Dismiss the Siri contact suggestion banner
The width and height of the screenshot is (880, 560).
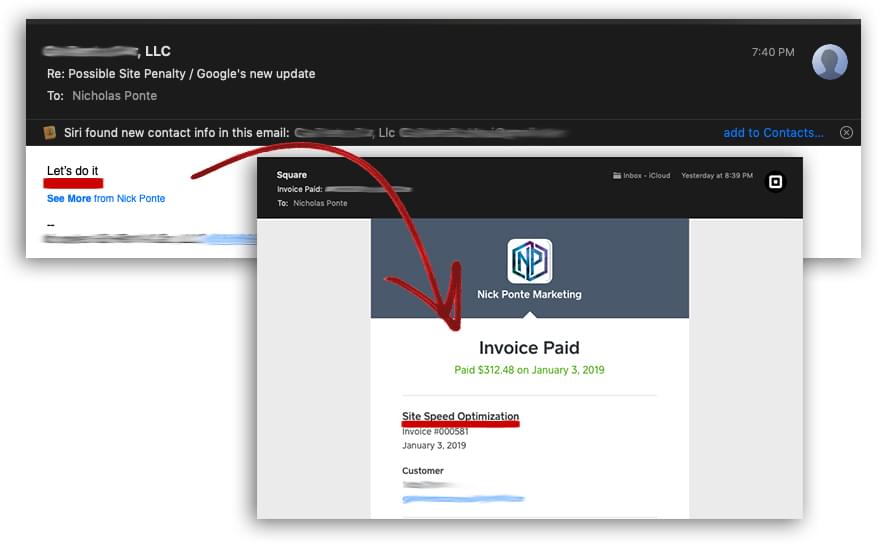tap(846, 132)
